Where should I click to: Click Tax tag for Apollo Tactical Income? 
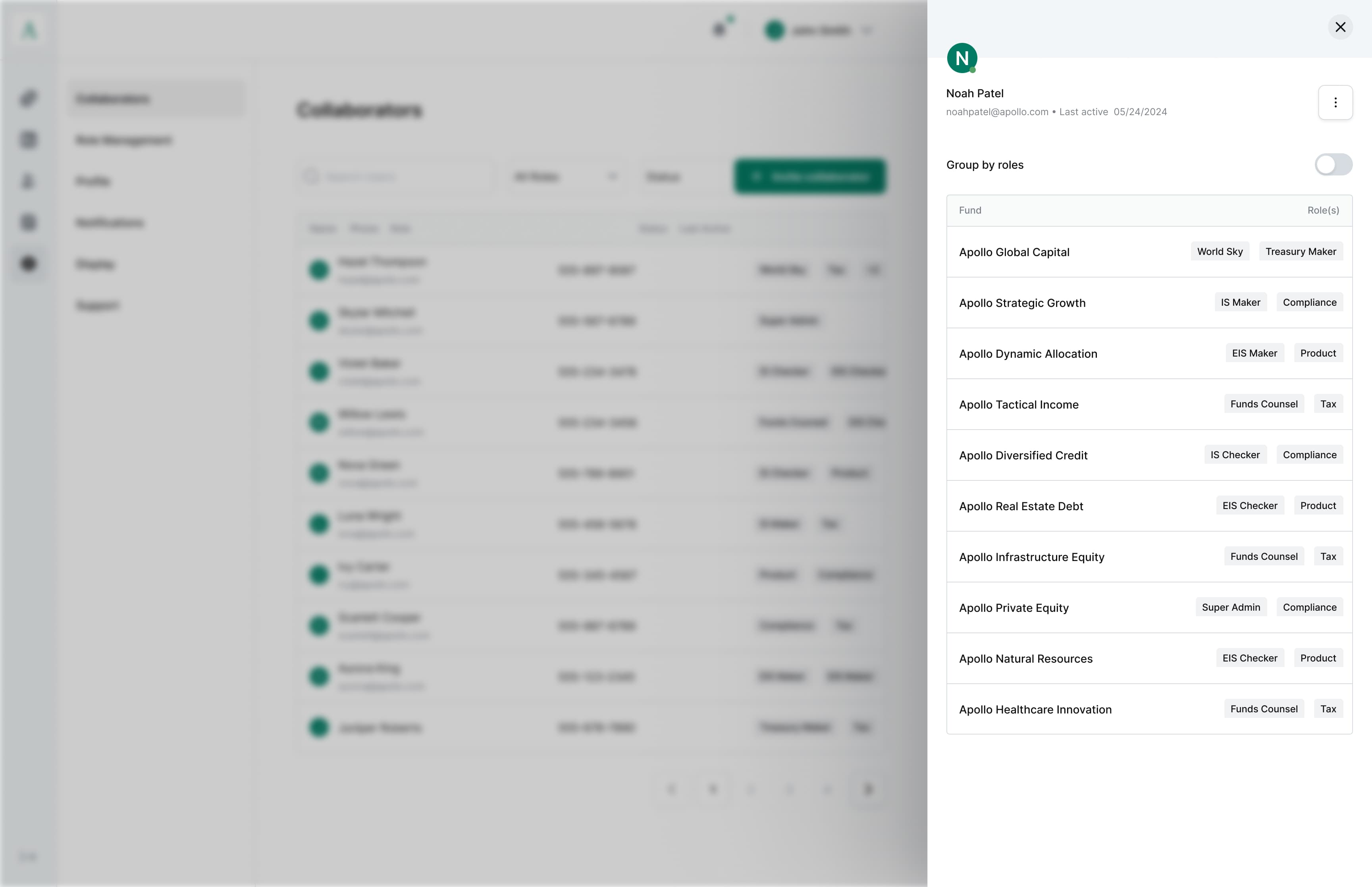[x=1328, y=404]
